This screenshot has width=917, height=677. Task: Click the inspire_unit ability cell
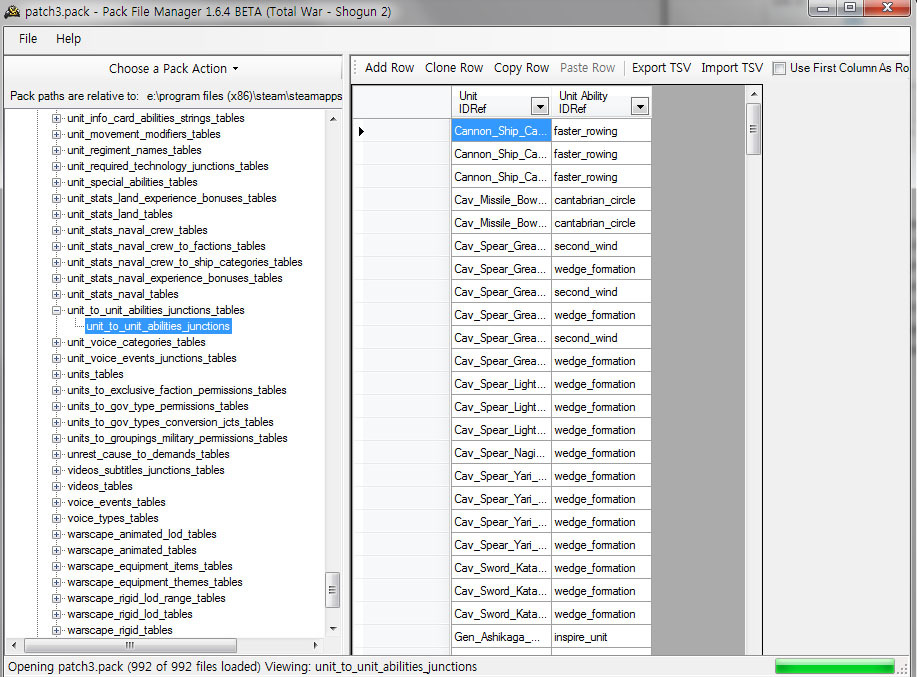600,637
